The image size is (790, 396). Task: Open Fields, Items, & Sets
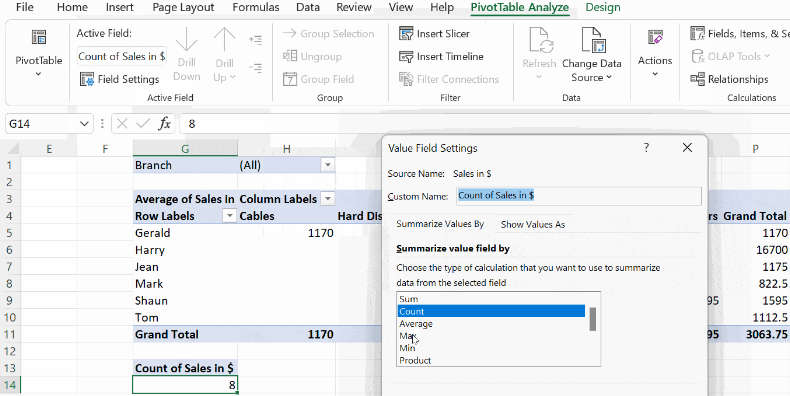point(739,34)
